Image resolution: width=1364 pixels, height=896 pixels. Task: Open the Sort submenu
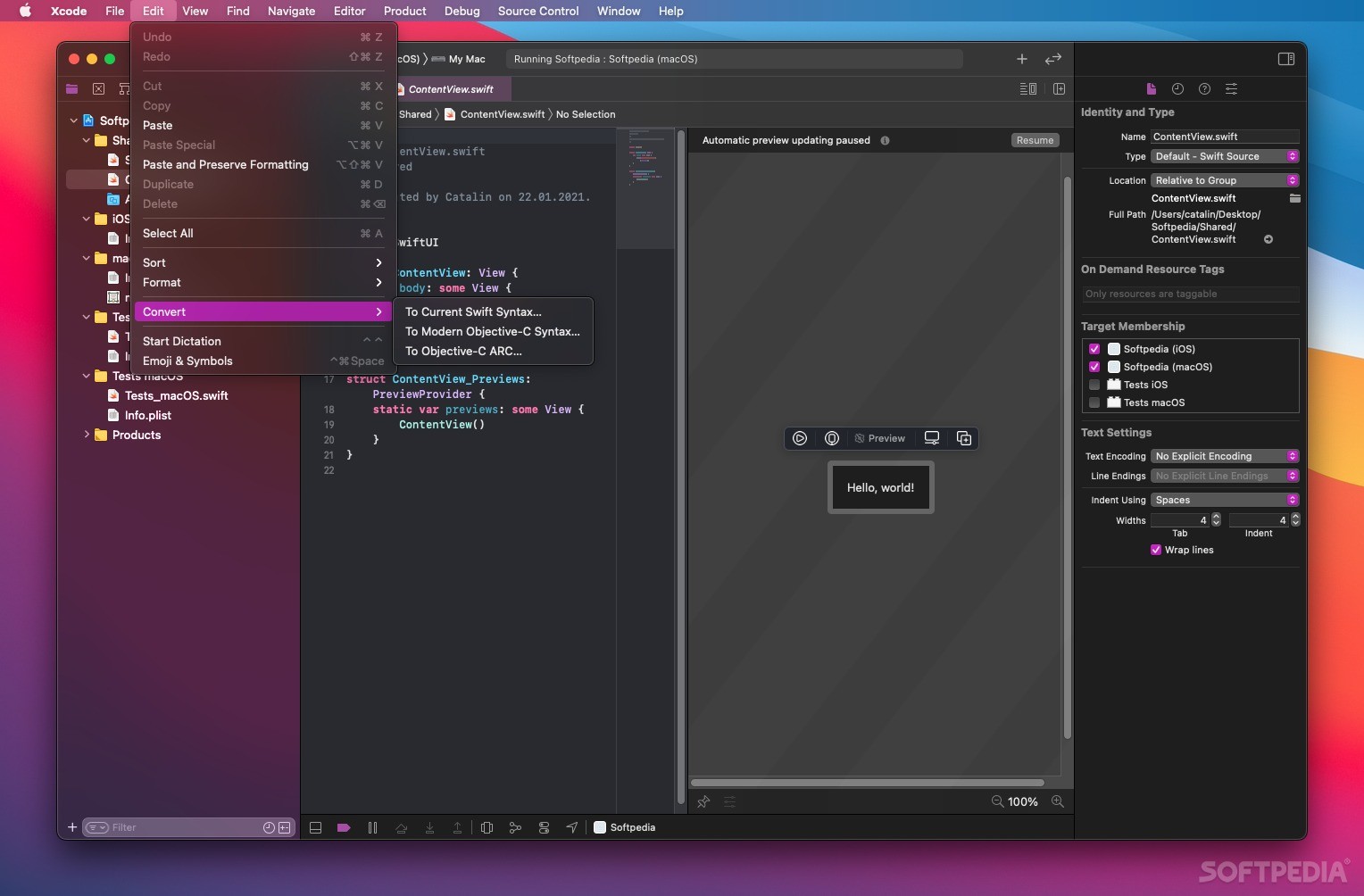coord(262,262)
